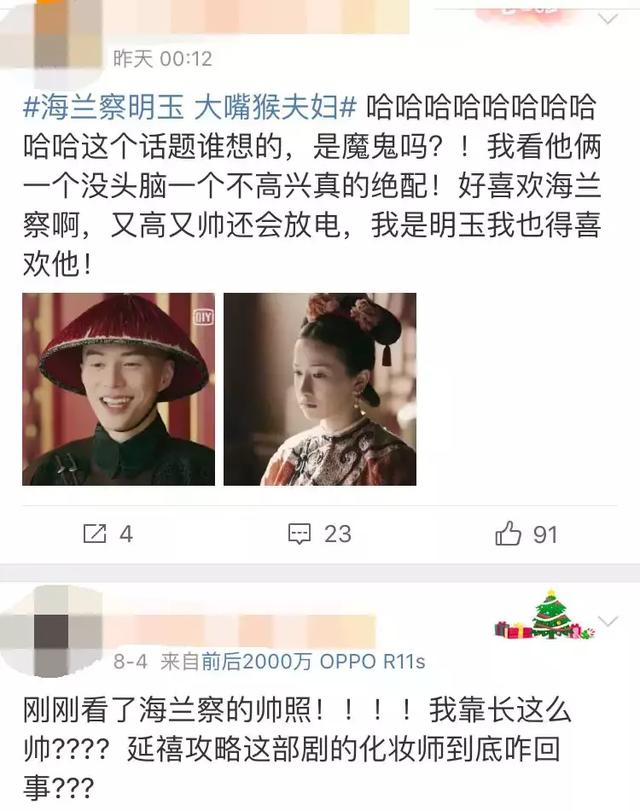
Task: Tap the repost count 4
Action: pyautogui.click(x=126, y=534)
